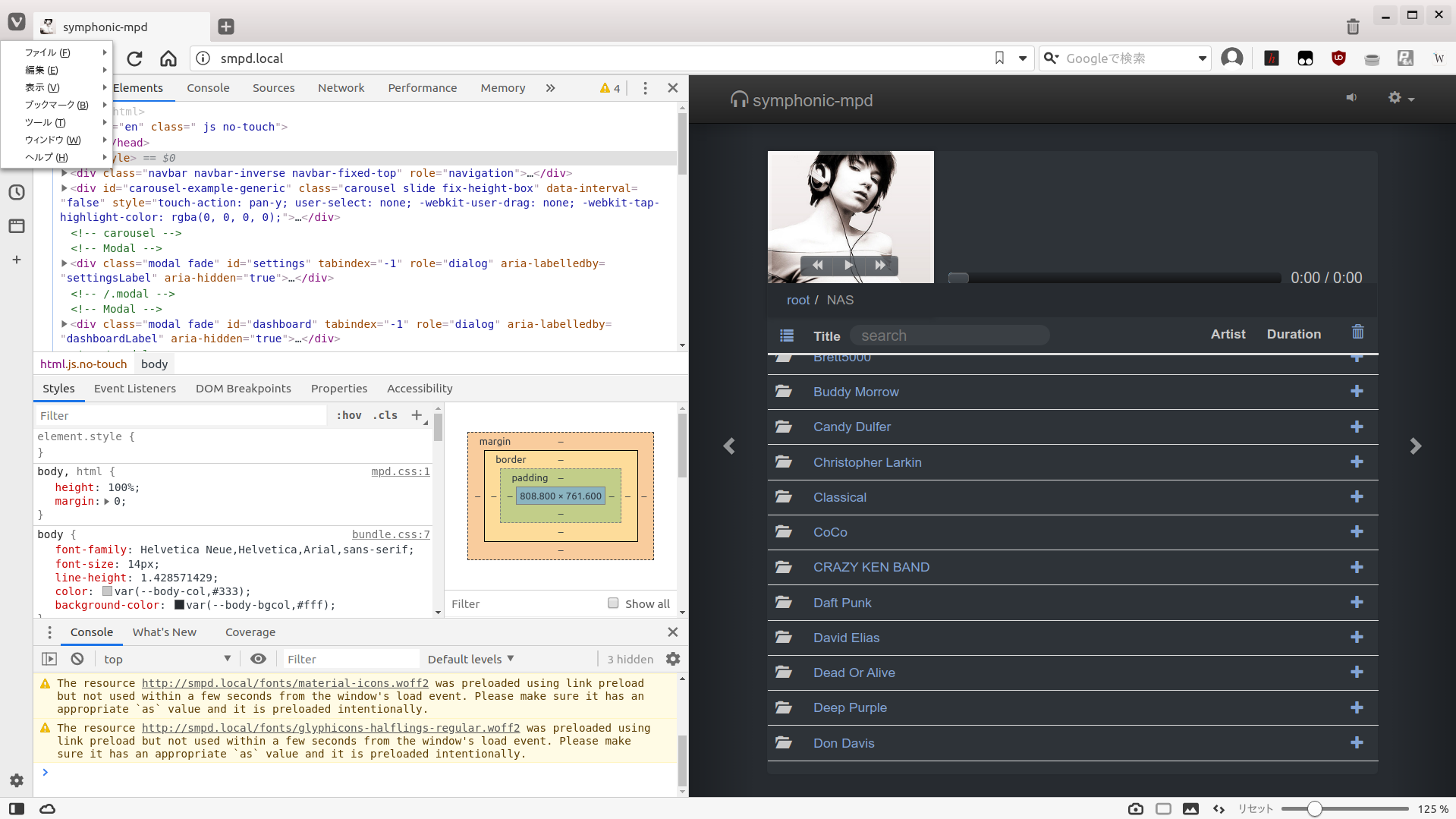Screen dimensions: 1456x819
Task: Toggle the playlist list-view icon
Action: pyautogui.click(x=787, y=335)
